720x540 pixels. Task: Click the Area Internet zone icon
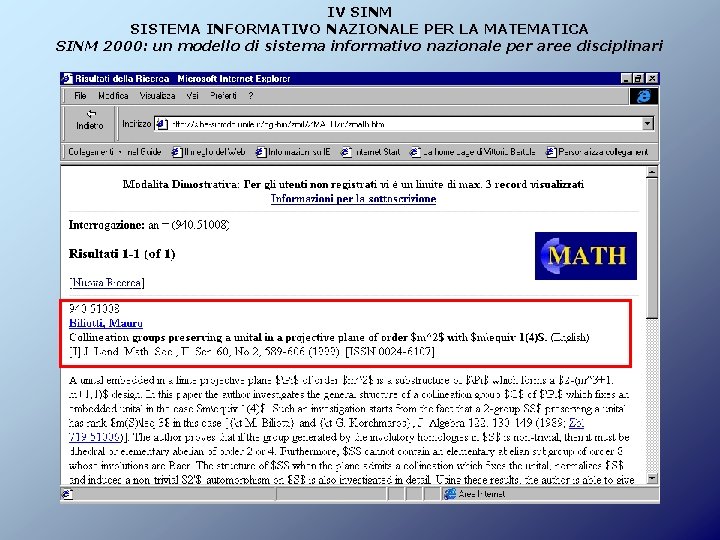pos(450,494)
